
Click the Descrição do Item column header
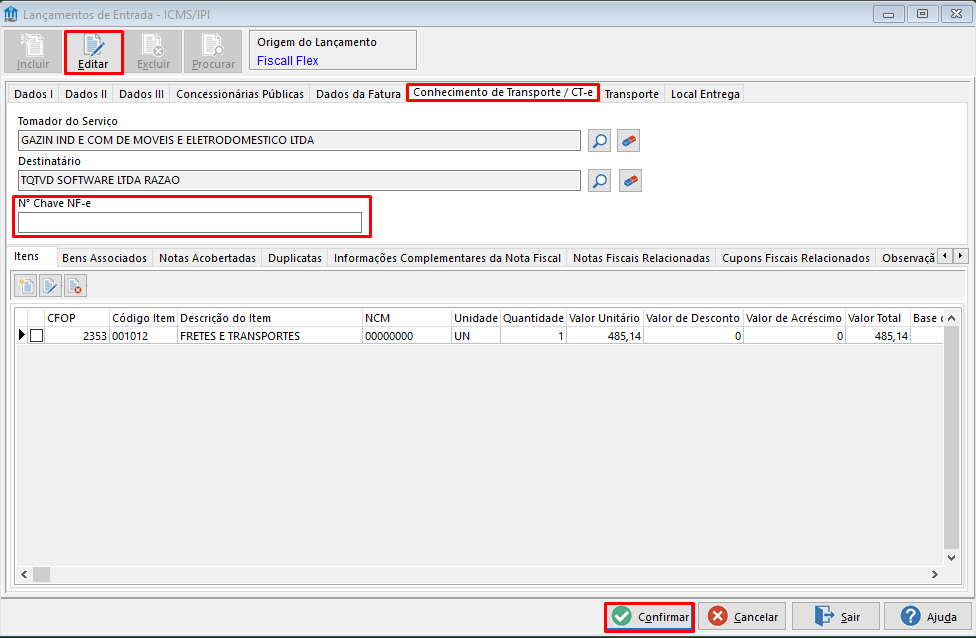pyautogui.click(x=270, y=318)
